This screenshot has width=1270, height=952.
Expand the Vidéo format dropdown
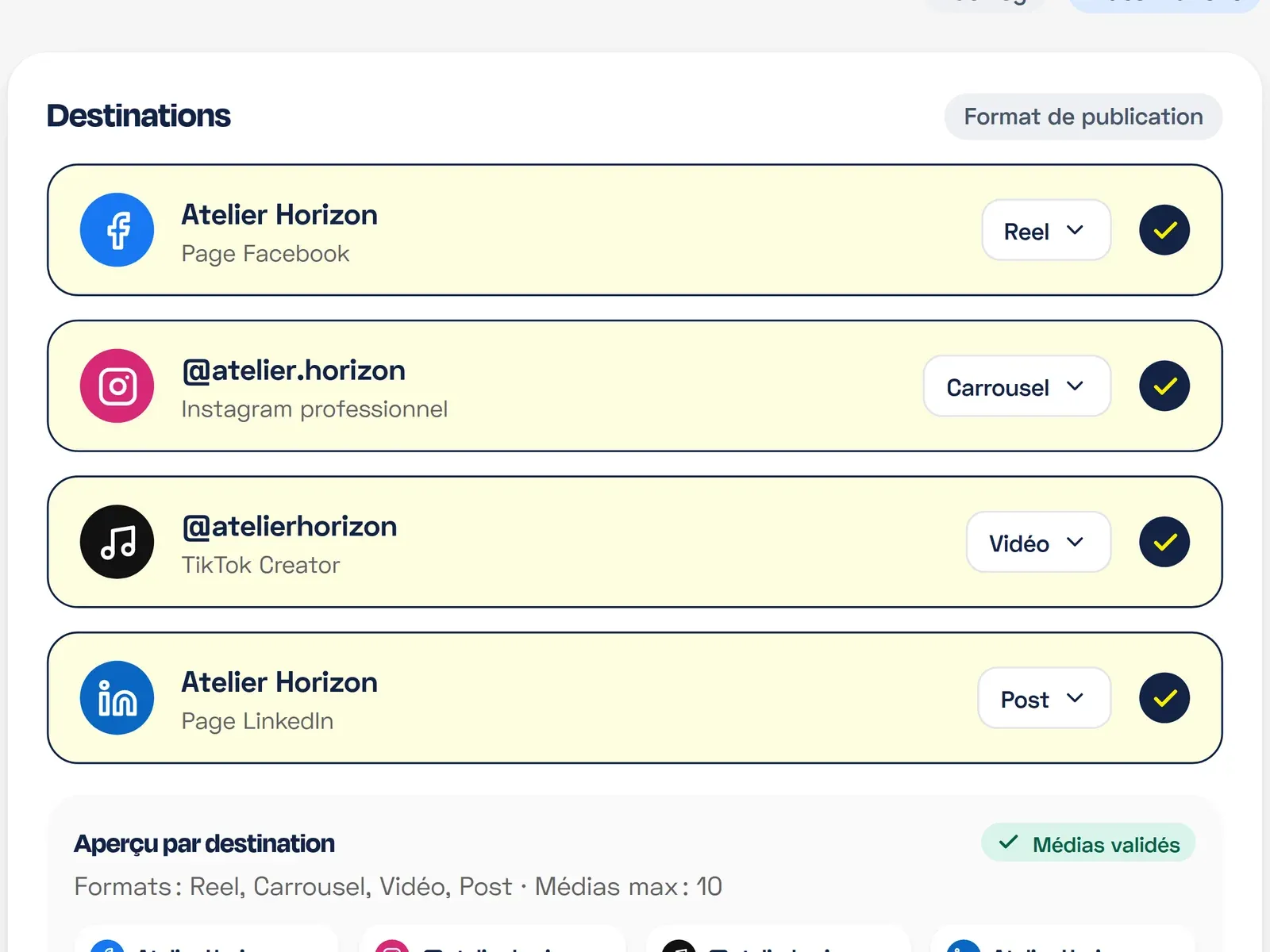click(1038, 542)
